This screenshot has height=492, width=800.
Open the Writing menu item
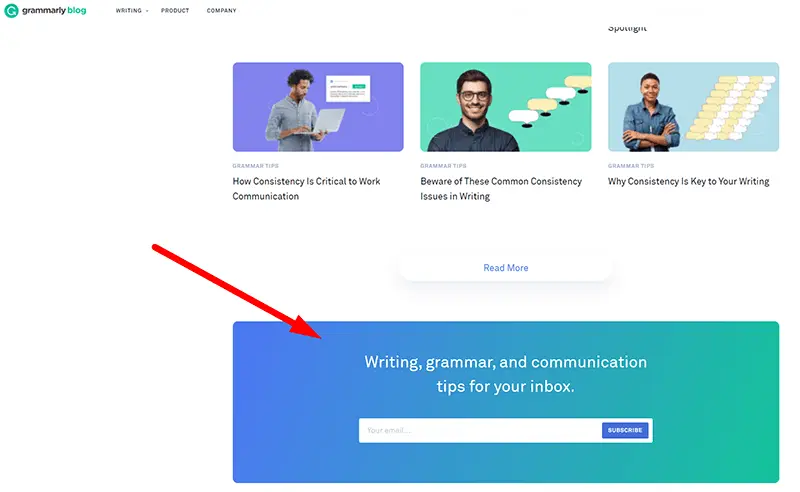129,10
